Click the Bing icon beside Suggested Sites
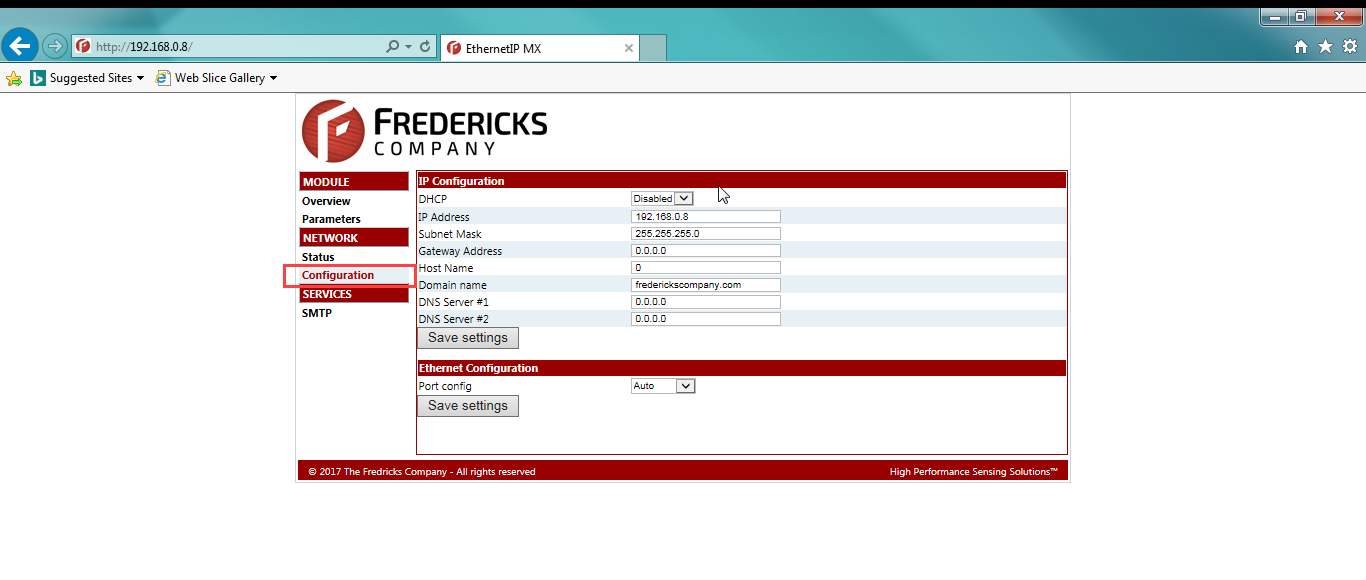The width and height of the screenshot is (1366, 580). [37, 78]
